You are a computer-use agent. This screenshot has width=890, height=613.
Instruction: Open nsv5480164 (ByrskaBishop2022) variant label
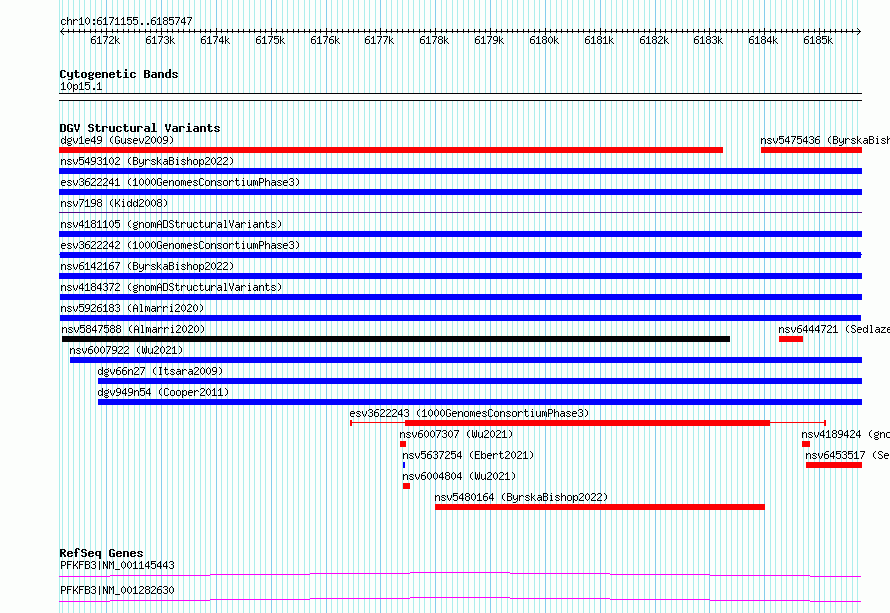[x=521, y=497]
